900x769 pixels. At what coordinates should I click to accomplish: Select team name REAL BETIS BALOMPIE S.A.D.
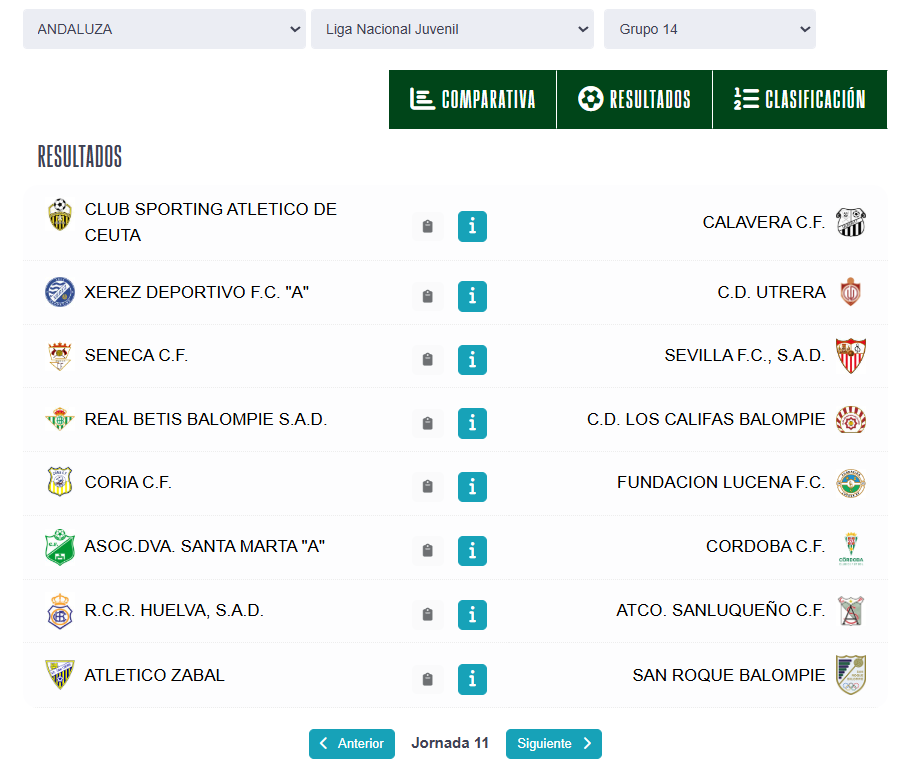point(206,419)
